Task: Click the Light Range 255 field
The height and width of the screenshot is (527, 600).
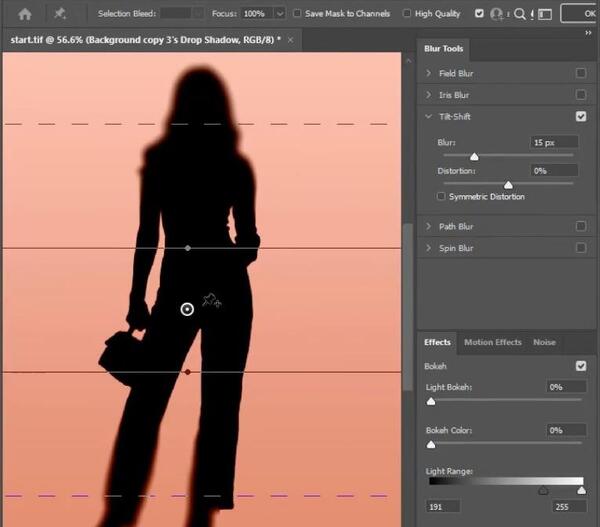Action: coord(569,507)
